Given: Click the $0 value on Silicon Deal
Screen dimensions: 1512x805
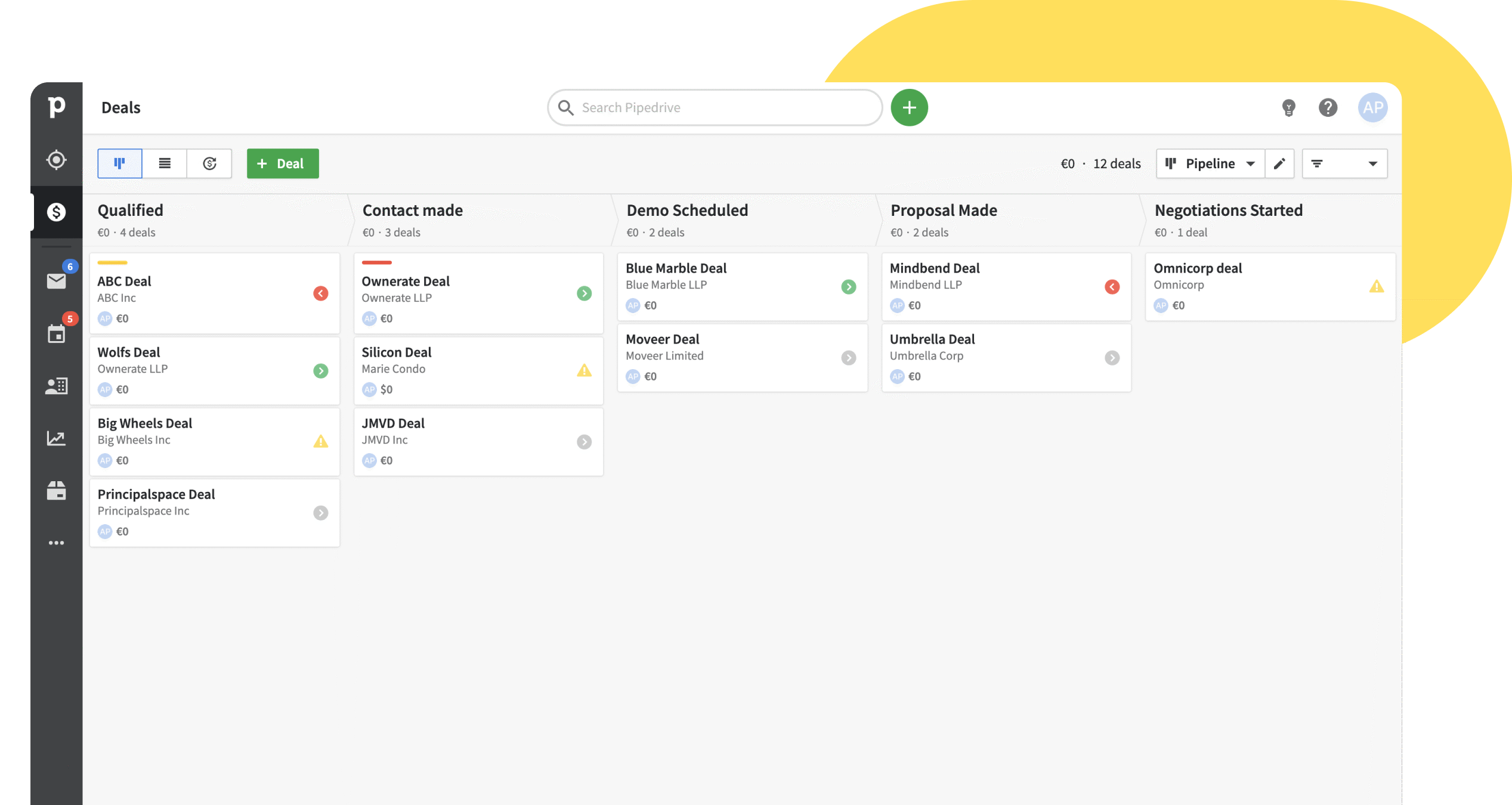Looking at the screenshot, I should pos(386,389).
